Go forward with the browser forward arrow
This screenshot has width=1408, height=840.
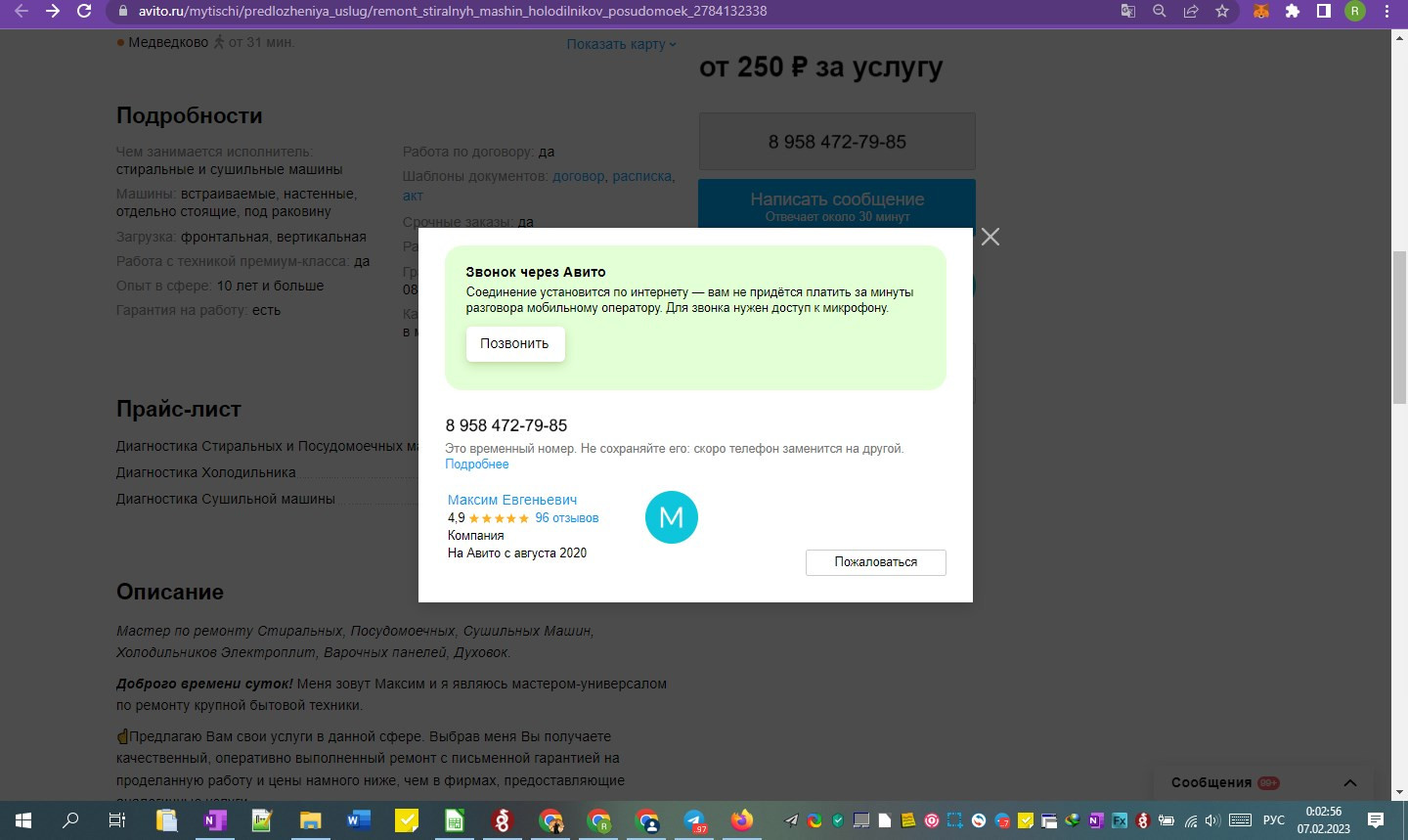pyautogui.click(x=53, y=11)
